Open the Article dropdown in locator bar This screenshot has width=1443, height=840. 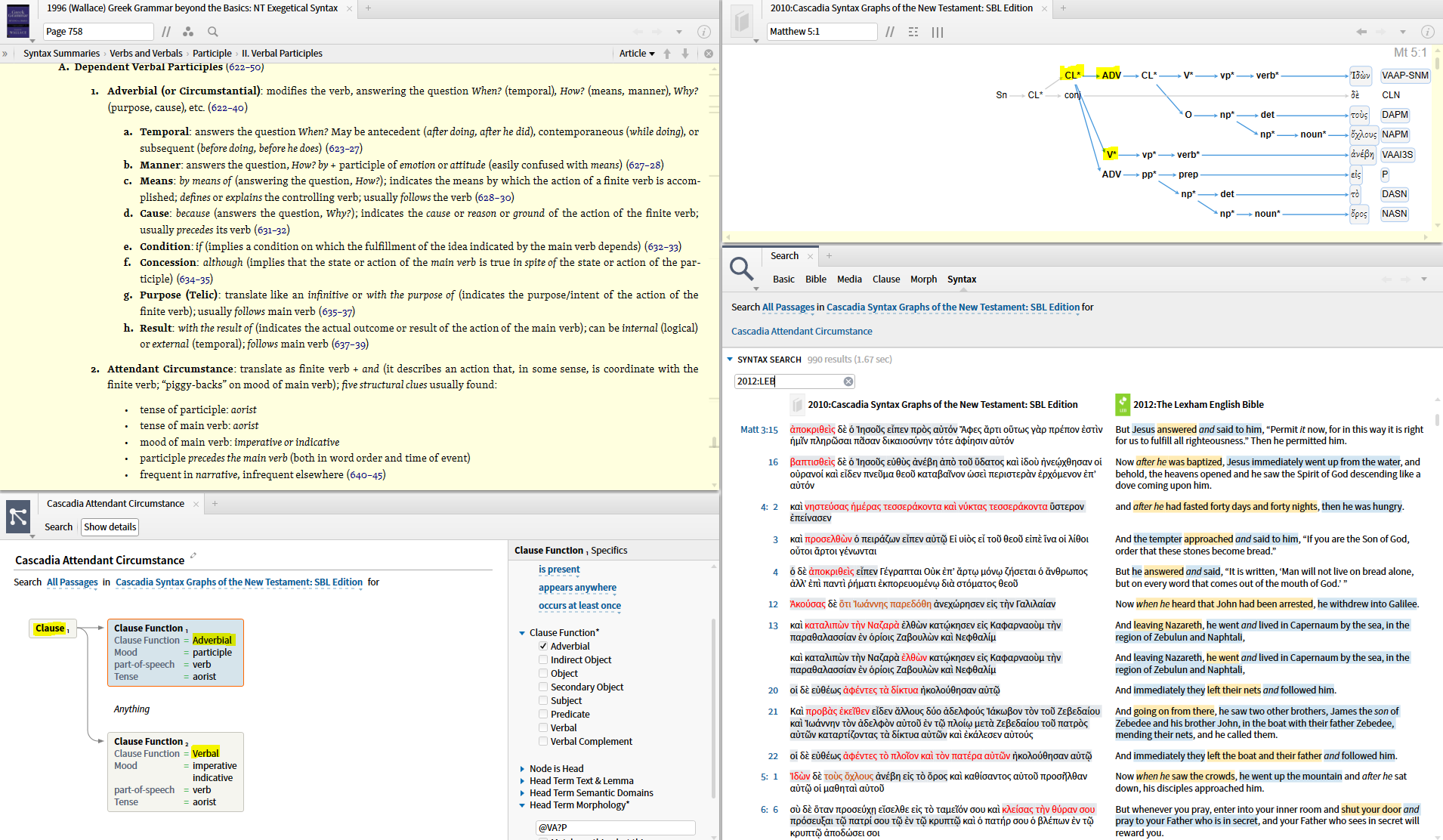(x=637, y=54)
